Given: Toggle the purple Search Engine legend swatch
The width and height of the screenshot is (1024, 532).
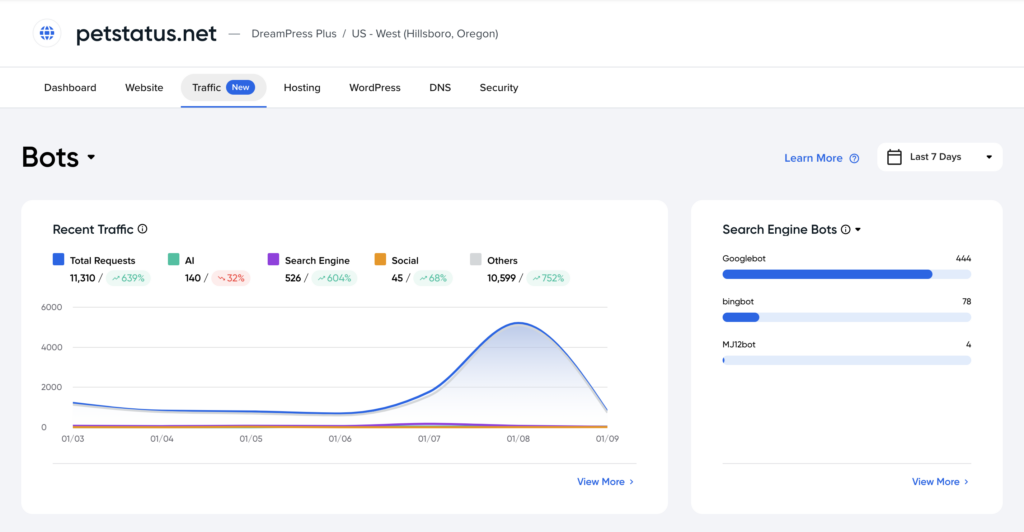Looking at the screenshot, I should click(274, 259).
